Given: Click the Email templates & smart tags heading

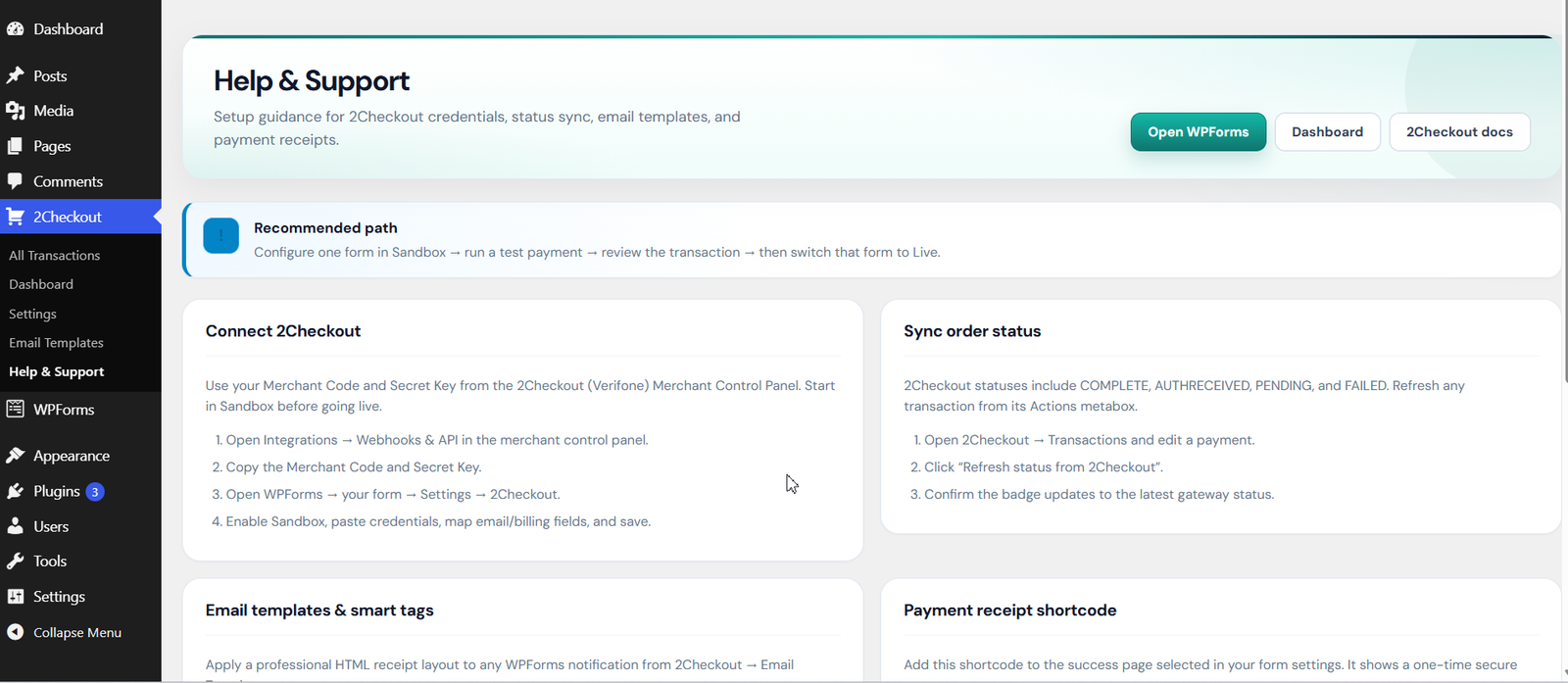Looking at the screenshot, I should coord(319,610).
